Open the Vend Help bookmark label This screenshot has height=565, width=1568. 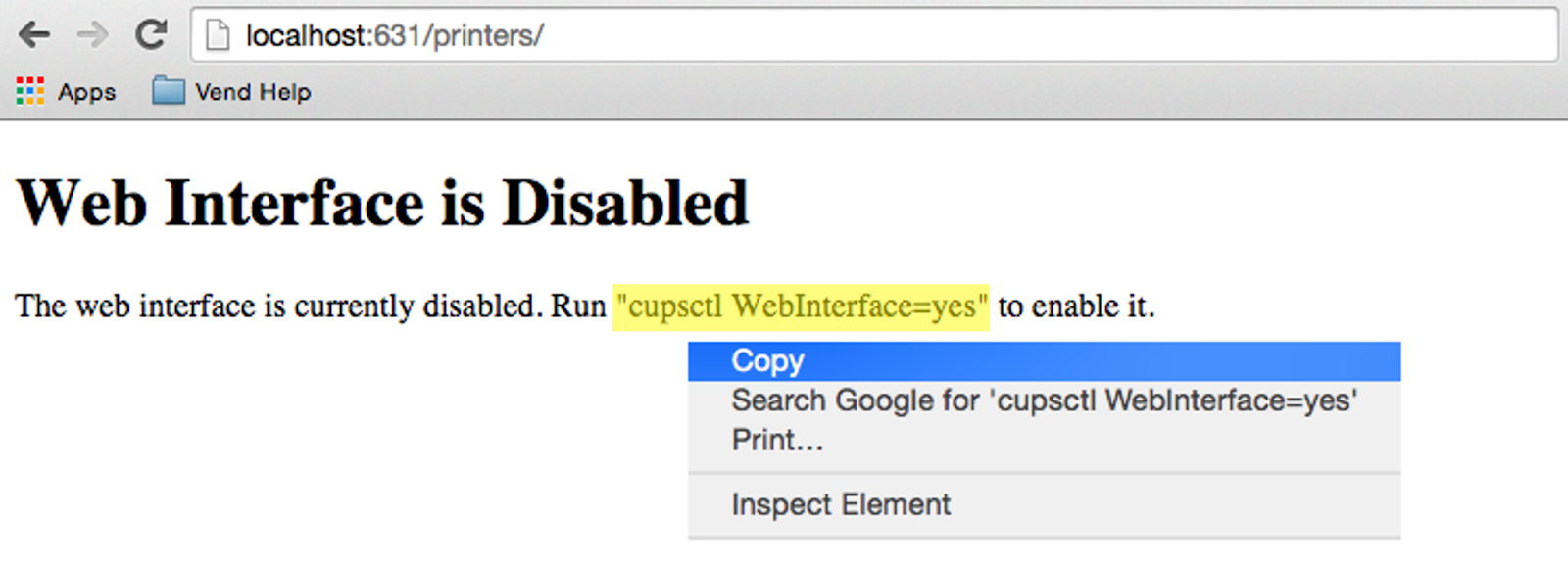click(x=253, y=92)
